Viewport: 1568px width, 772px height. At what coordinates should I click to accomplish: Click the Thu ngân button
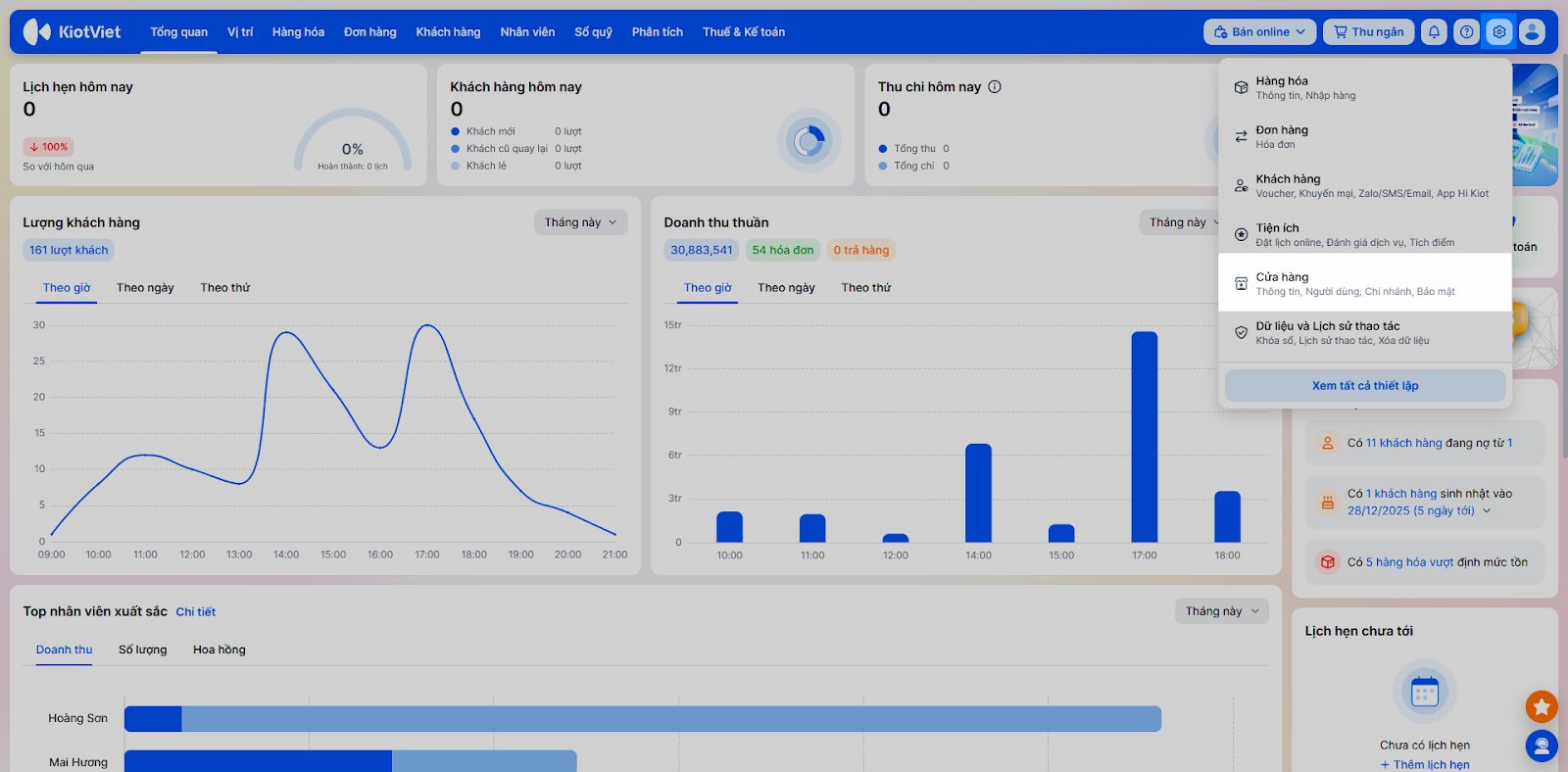tap(1369, 32)
